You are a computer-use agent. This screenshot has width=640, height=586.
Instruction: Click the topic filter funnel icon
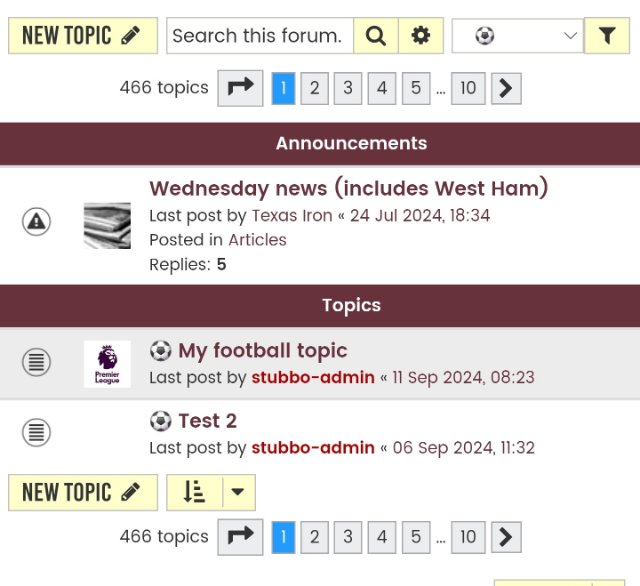pos(606,36)
